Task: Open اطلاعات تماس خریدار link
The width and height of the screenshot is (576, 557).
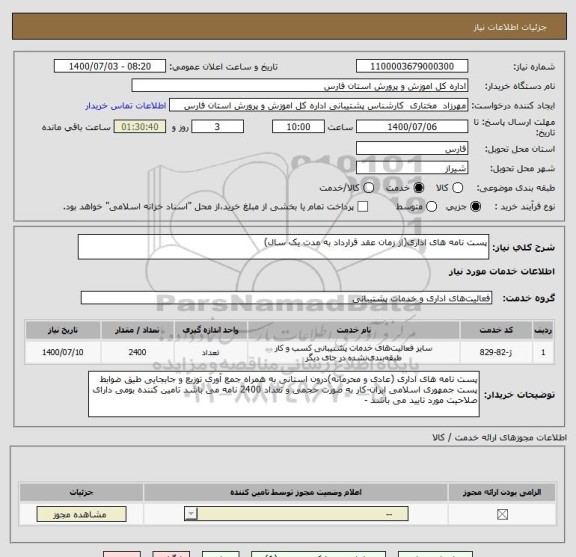Action: [126, 106]
